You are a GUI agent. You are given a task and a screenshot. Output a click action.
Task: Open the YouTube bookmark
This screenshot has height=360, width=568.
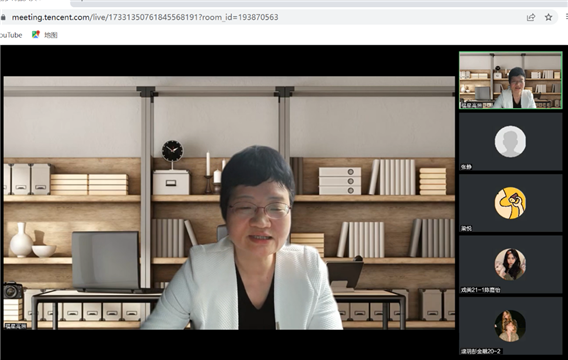(11, 35)
